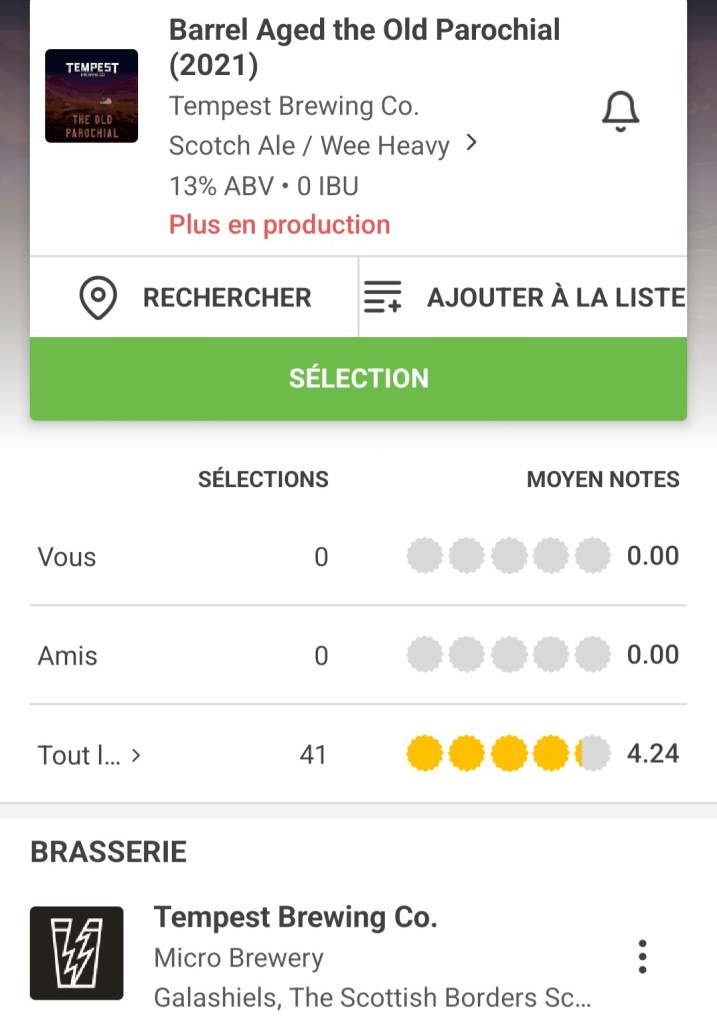
Task: Tap the grey rating caps in Amis row
Action: tap(508, 655)
